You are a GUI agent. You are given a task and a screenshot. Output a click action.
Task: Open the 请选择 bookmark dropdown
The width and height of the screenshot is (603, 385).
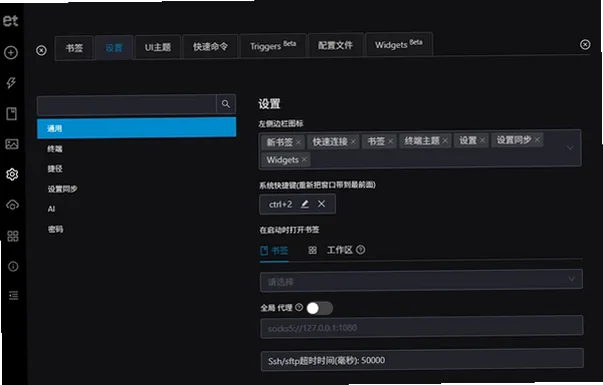click(421, 281)
